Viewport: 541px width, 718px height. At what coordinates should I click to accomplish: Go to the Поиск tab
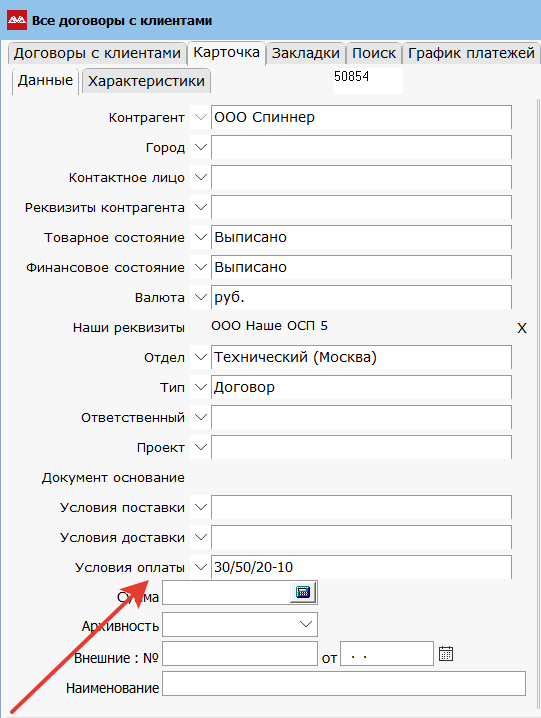coord(374,53)
